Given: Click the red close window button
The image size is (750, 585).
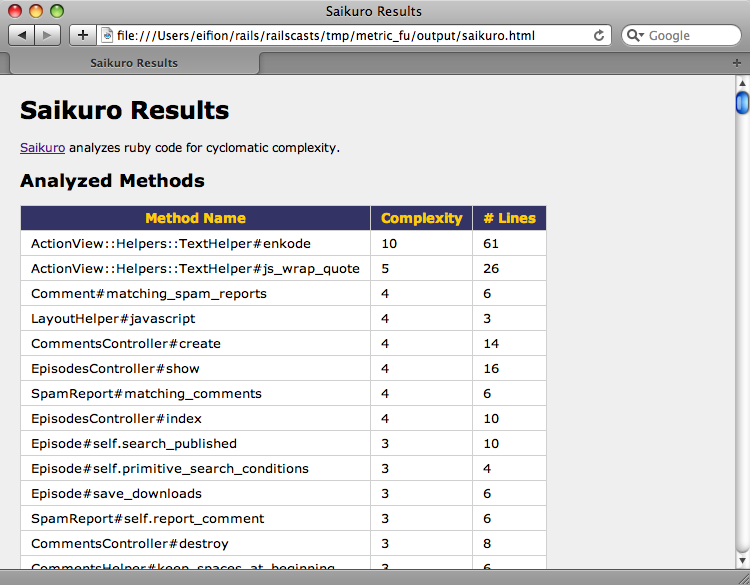Looking at the screenshot, I should pyautogui.click(x=15, y=11).
